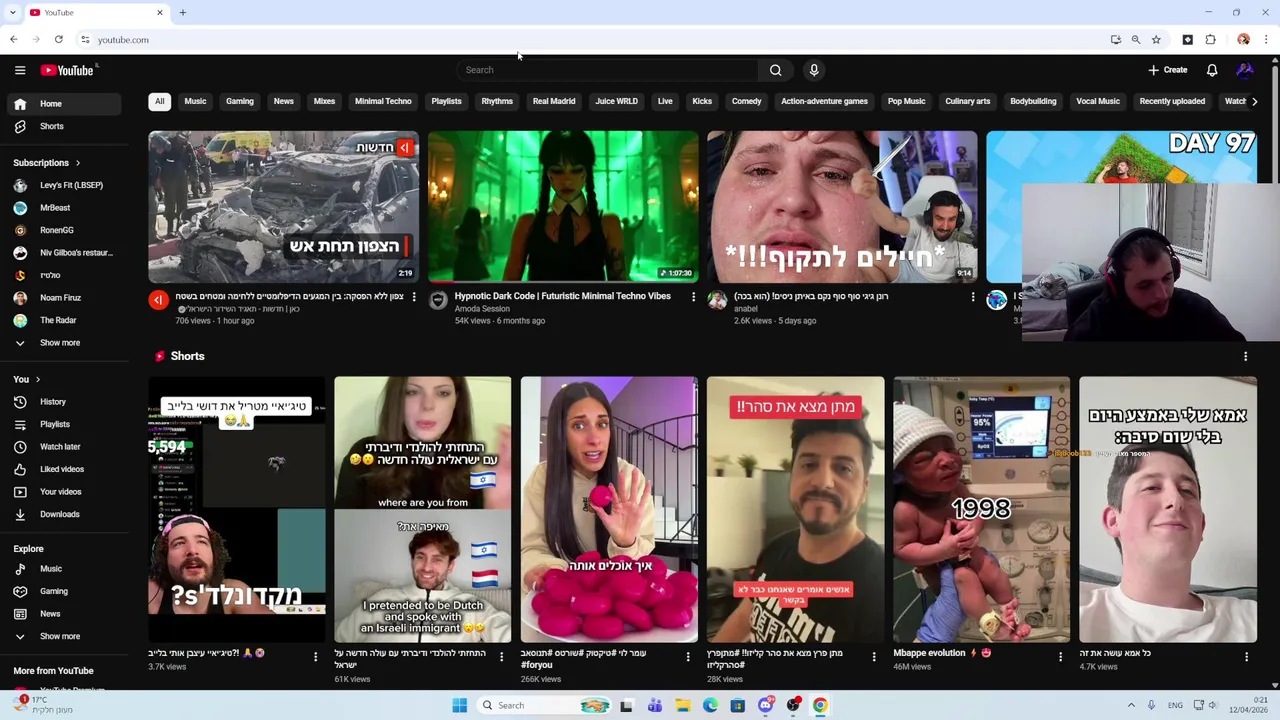Viewport: 1280px width, 720px height.
Task: Open Liked videos in the sidebar
Action: pyautogui.click(x=61, y=469)
